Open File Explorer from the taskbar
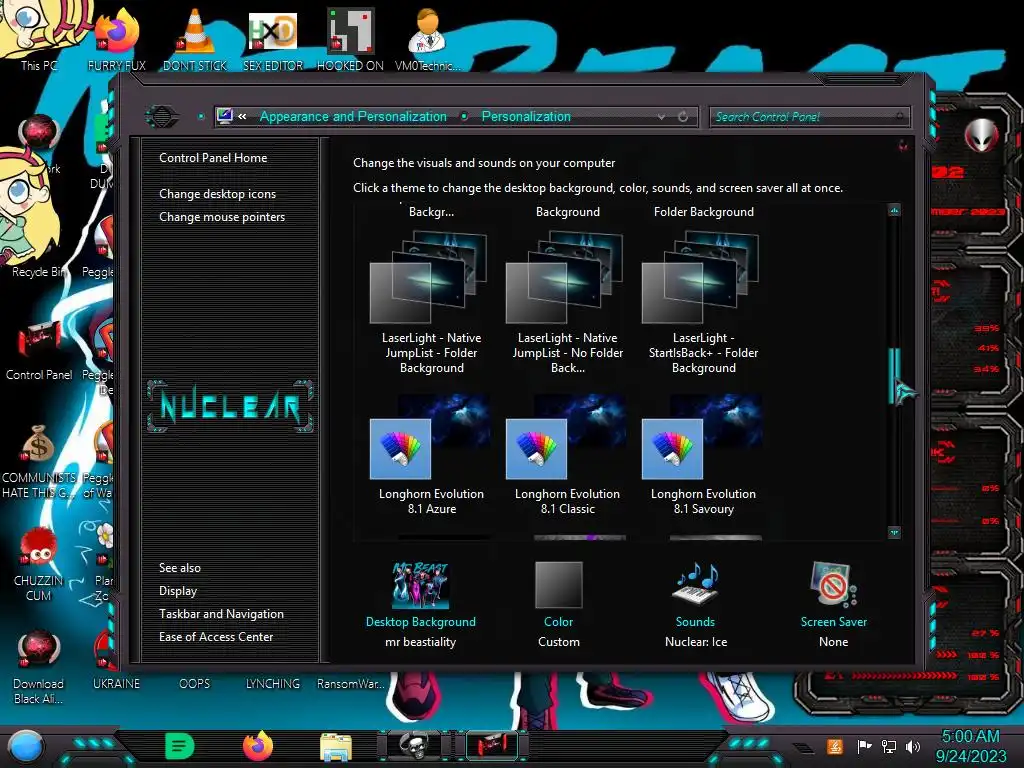 pos(336,746)
